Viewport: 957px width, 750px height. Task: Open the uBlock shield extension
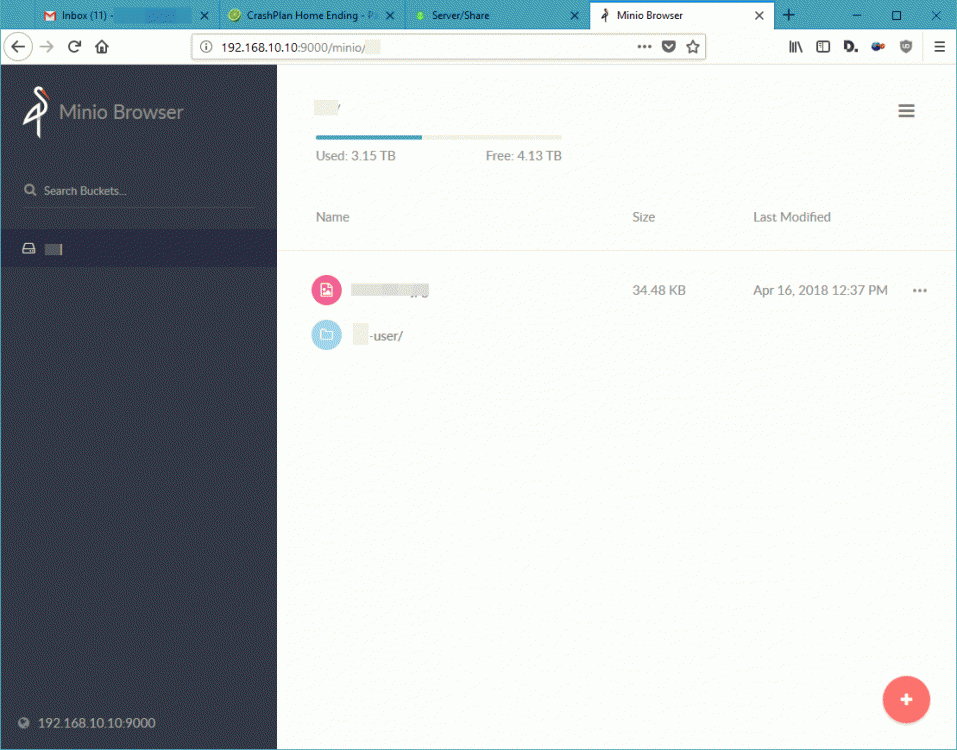click(906, 47)
